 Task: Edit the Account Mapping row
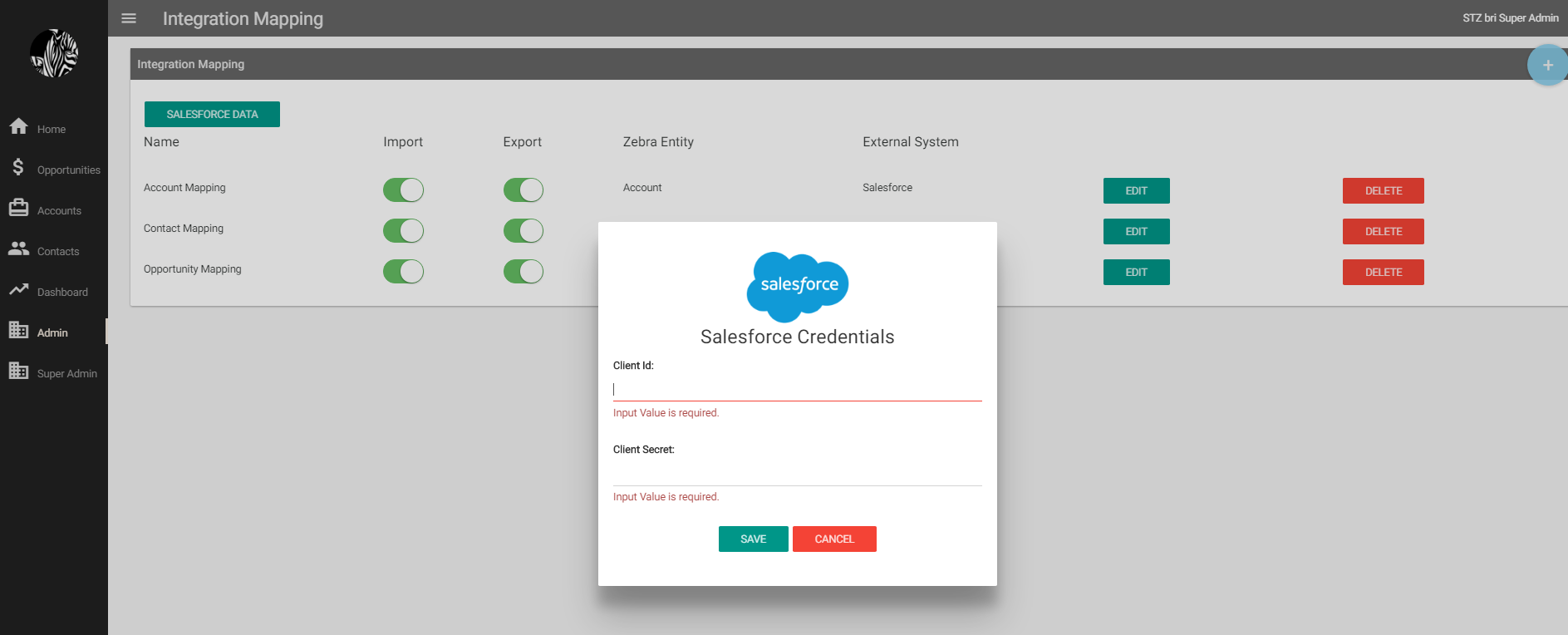1136,191
